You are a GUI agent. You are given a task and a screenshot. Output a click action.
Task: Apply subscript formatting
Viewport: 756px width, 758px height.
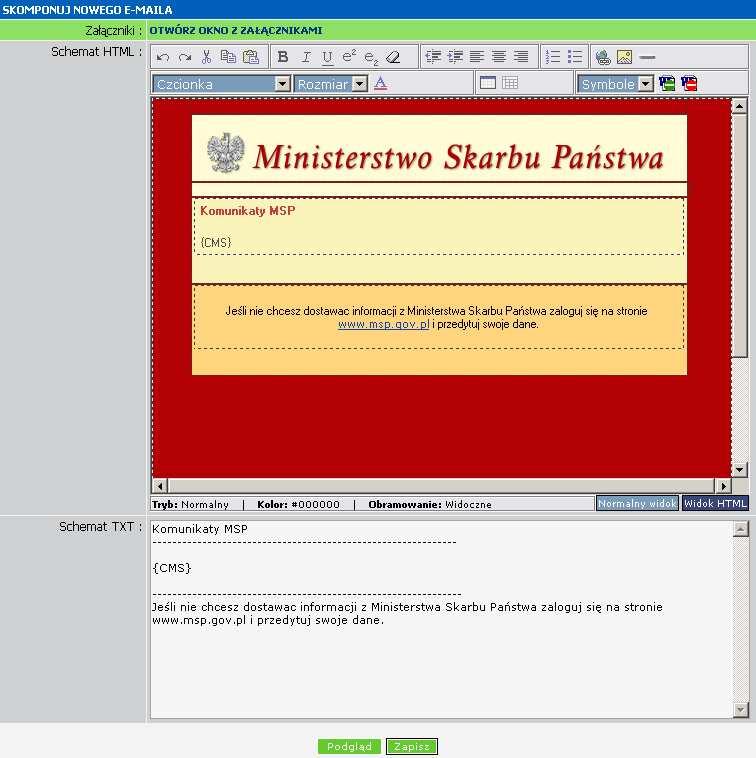pyautogui.click(x=371, y=58)
